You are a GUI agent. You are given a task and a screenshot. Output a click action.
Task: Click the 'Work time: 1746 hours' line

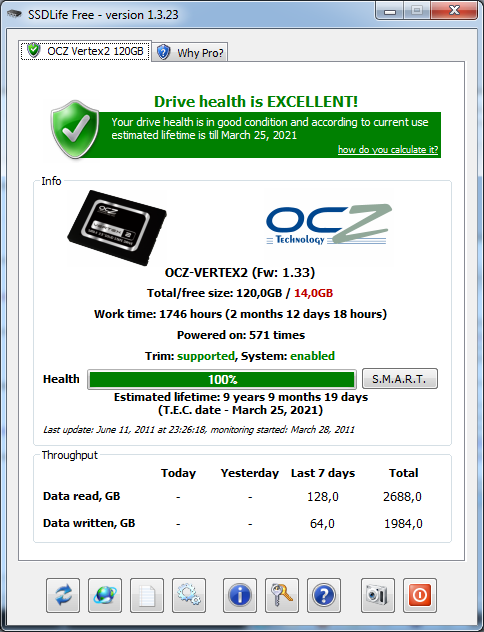240,314
